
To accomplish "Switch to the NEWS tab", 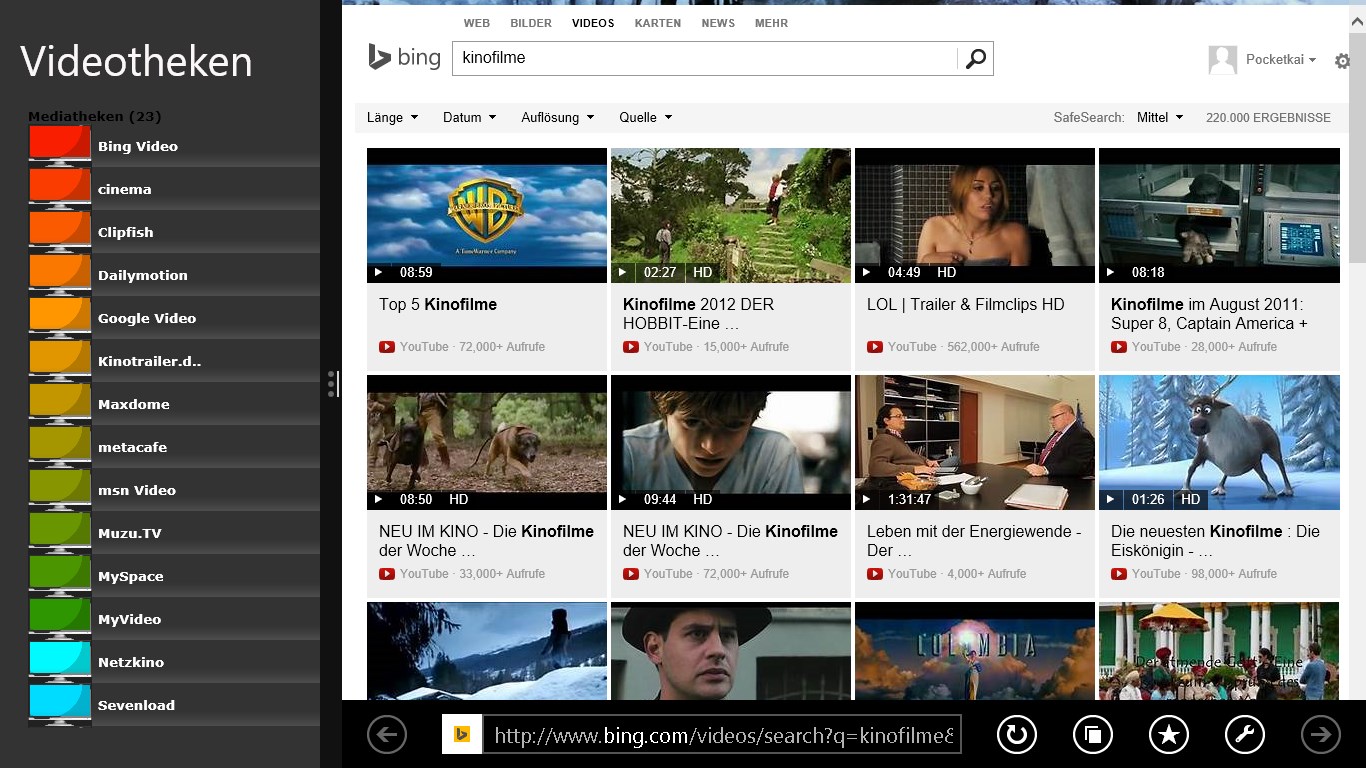I will coord(717,23).
